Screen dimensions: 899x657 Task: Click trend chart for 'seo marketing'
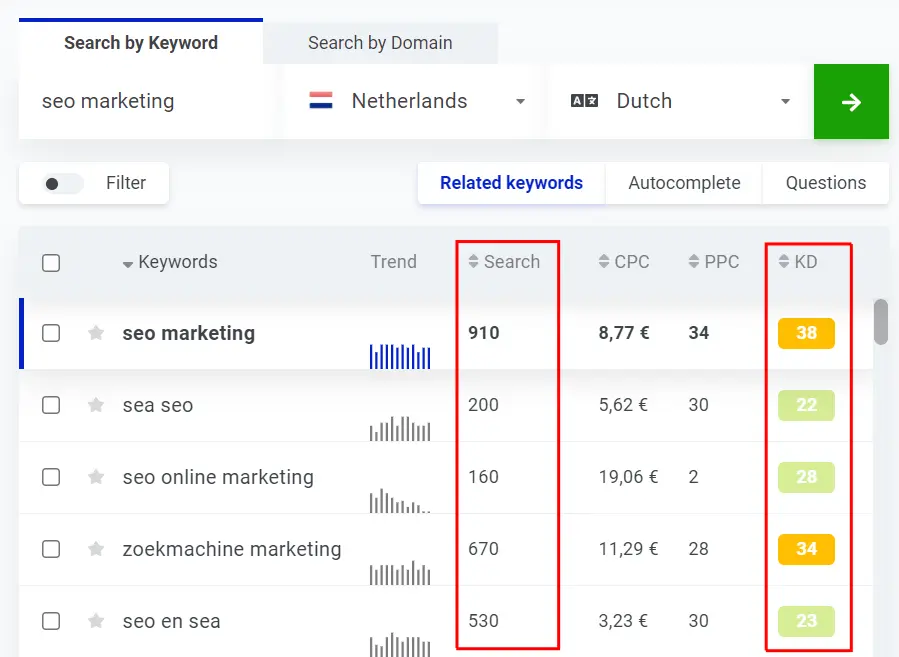[x=400, y=356]
